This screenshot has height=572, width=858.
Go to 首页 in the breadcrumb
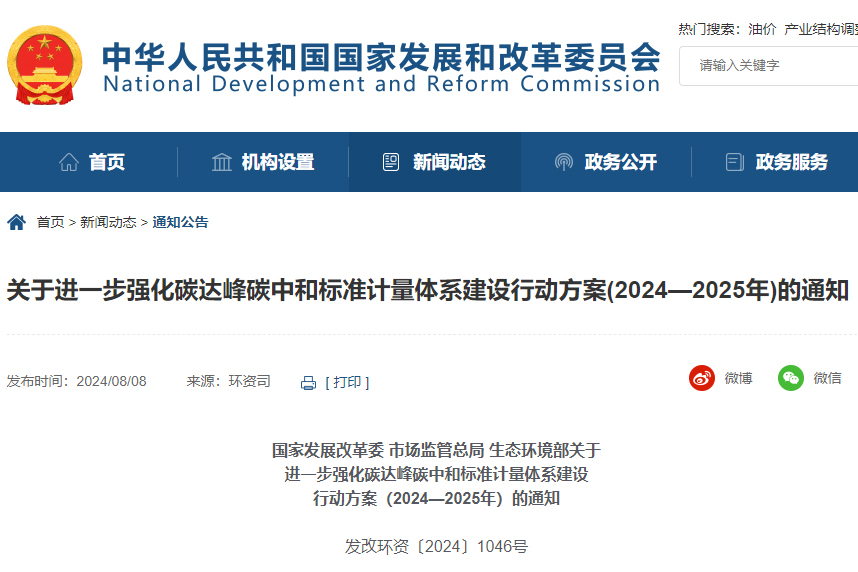[50, 222]
